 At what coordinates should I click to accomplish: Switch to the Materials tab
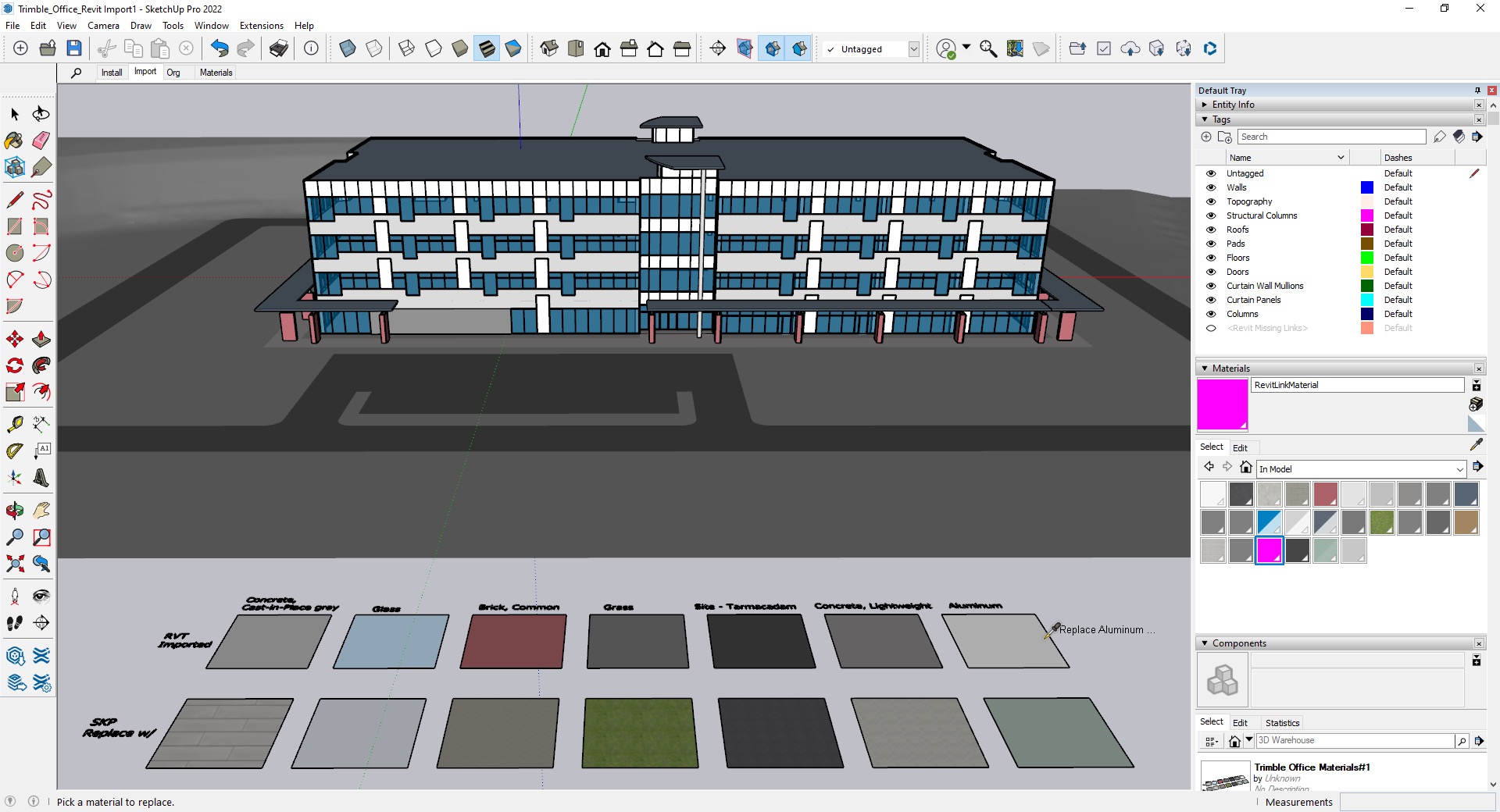point(215,72)
